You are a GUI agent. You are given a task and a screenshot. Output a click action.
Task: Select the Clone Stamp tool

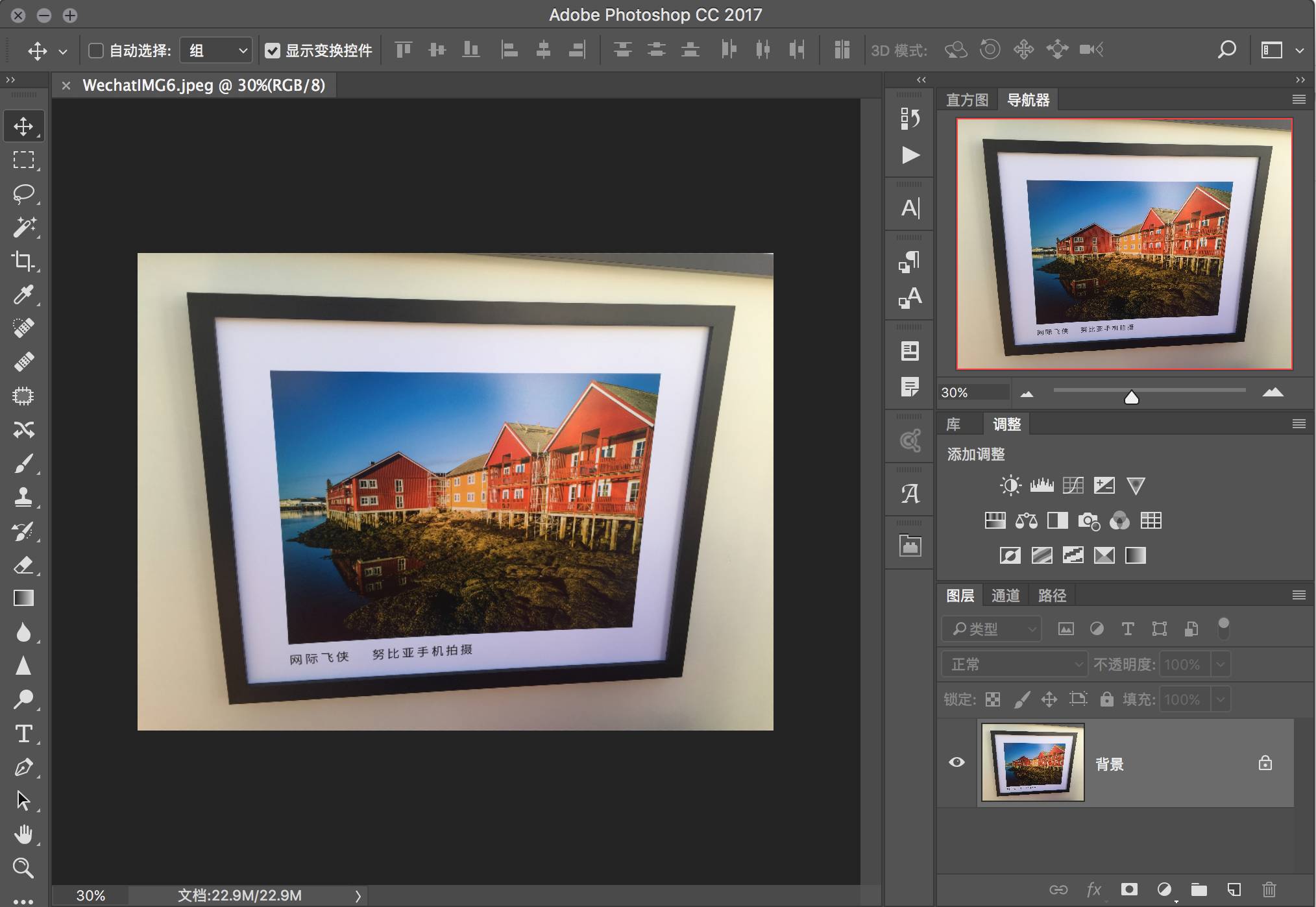(23, 497)
